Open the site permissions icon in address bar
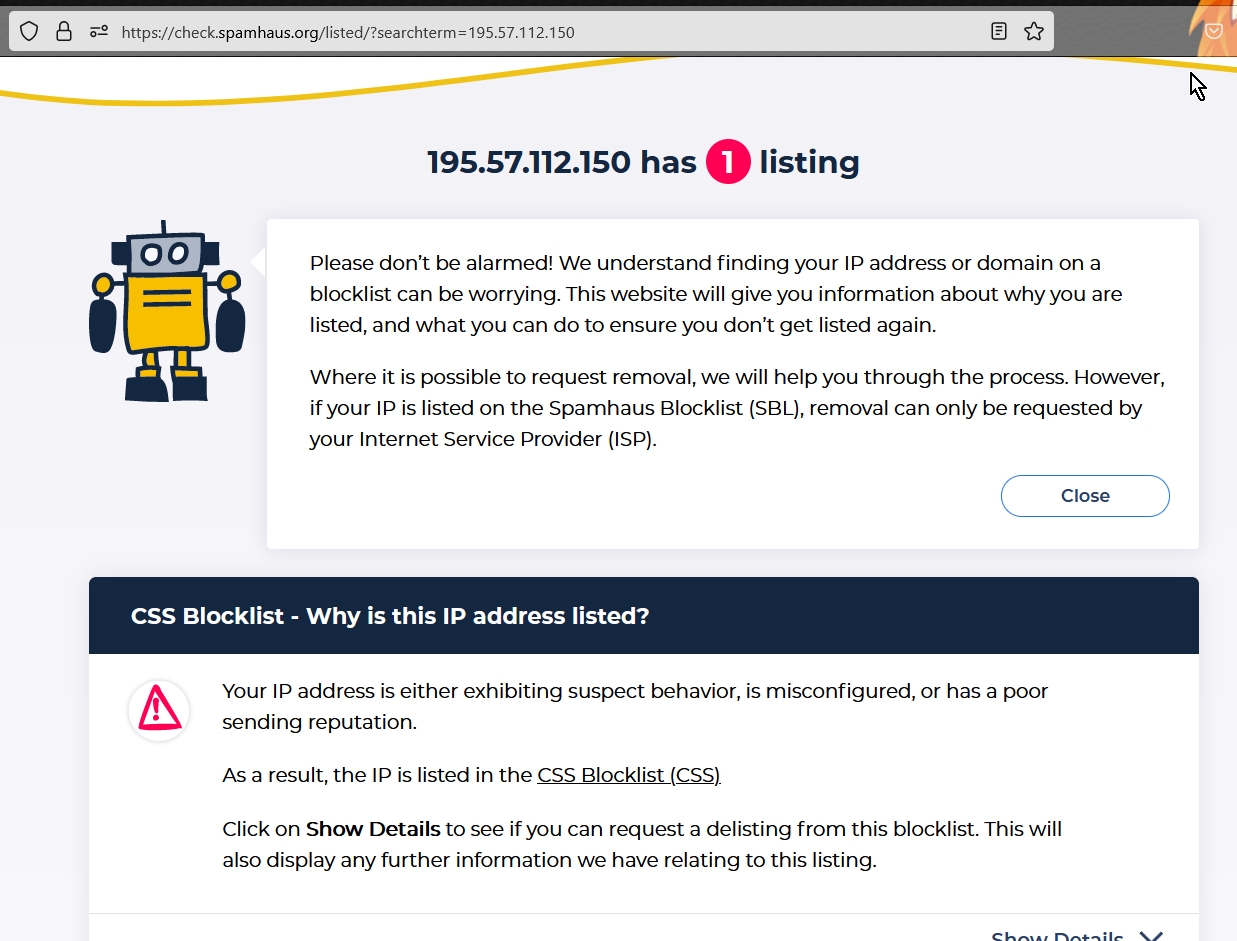The image size is (1237, 941). coord(98,32)
